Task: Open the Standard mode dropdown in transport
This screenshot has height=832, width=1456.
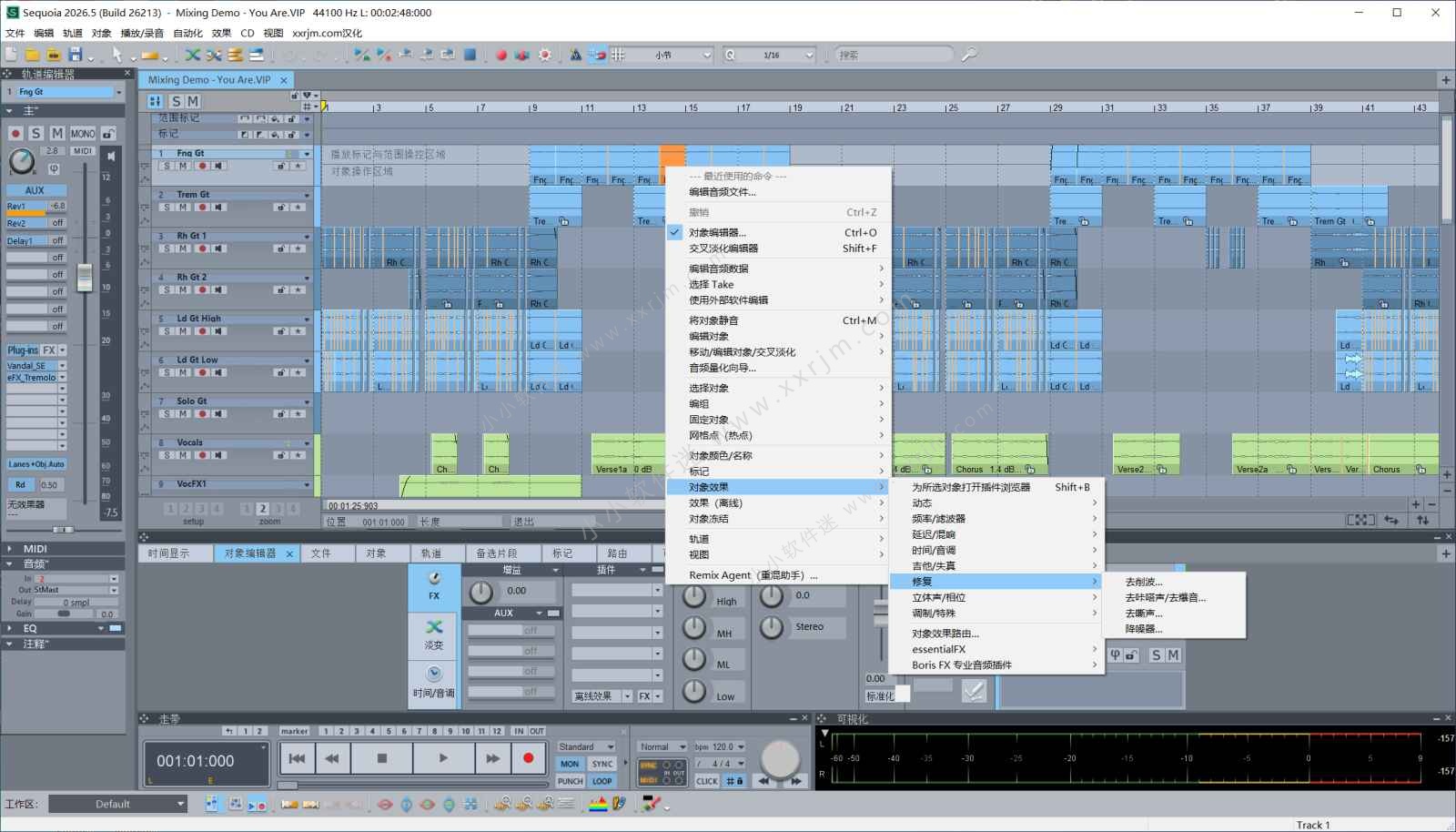Action: (586, 746)
